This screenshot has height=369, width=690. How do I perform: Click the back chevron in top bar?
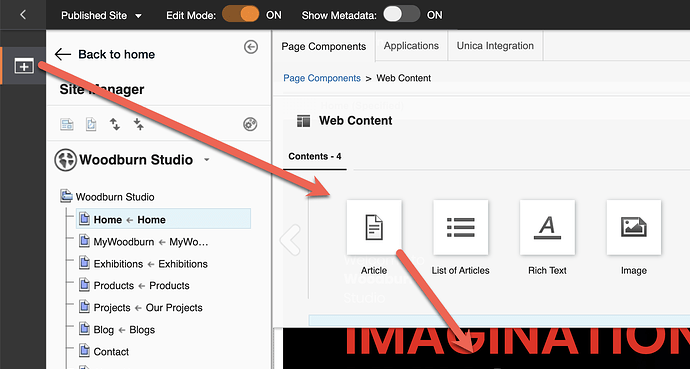click(23, 15)
